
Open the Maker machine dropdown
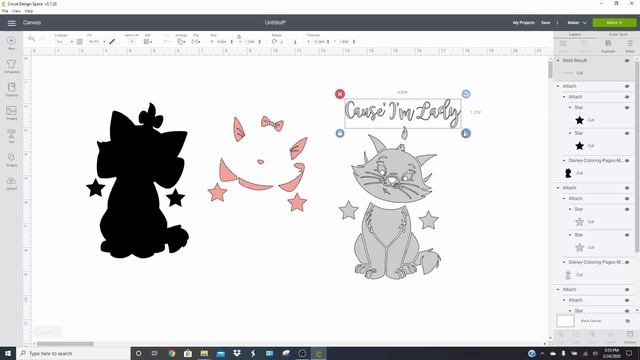577,23
